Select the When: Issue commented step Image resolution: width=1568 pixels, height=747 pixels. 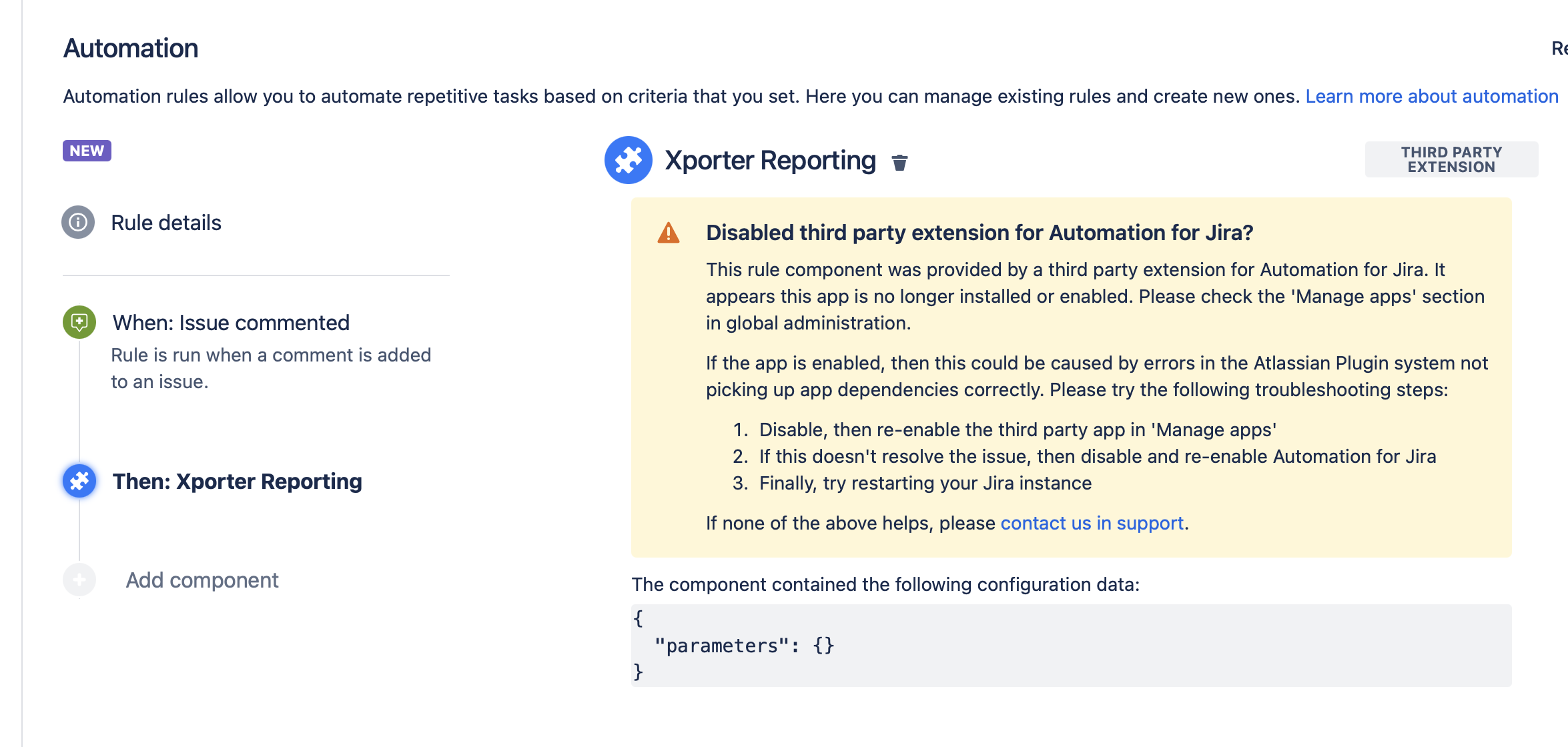[231, 323]
